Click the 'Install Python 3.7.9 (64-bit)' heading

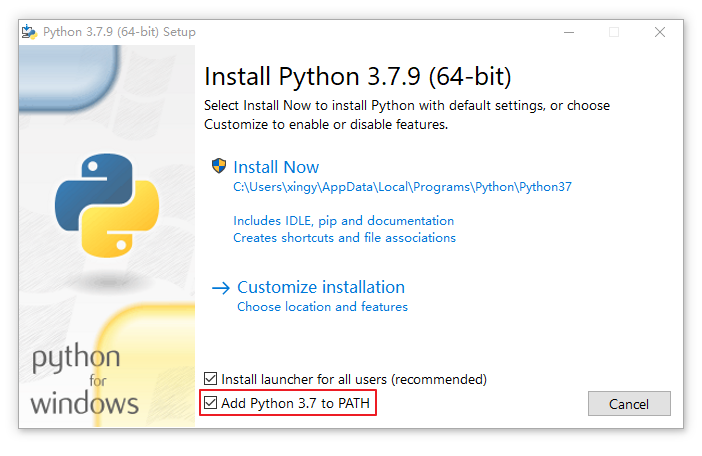coord(357,77)
